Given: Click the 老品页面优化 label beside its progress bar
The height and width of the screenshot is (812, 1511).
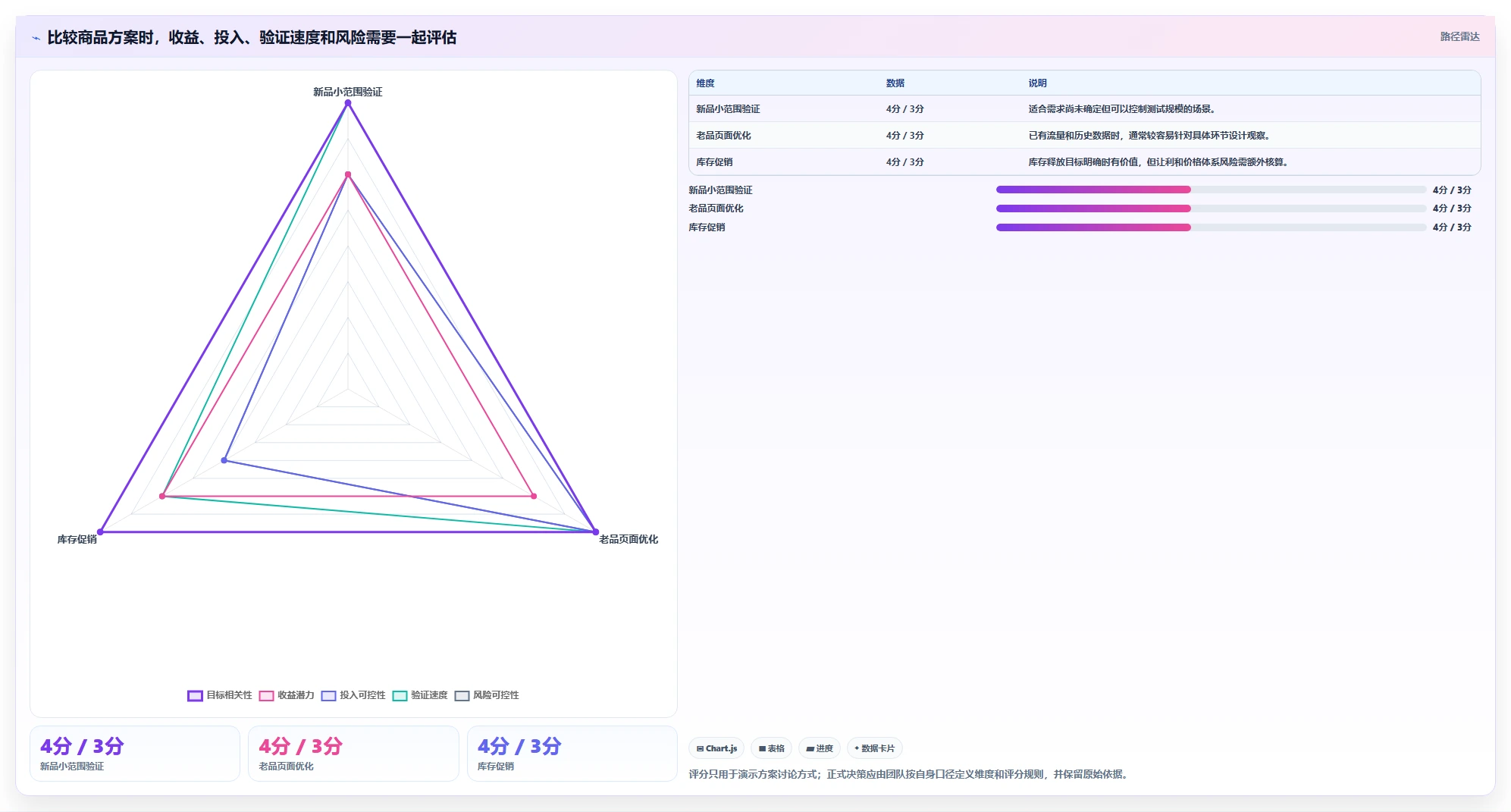Looking at the screenshot, I should click(x=716, y=208).
